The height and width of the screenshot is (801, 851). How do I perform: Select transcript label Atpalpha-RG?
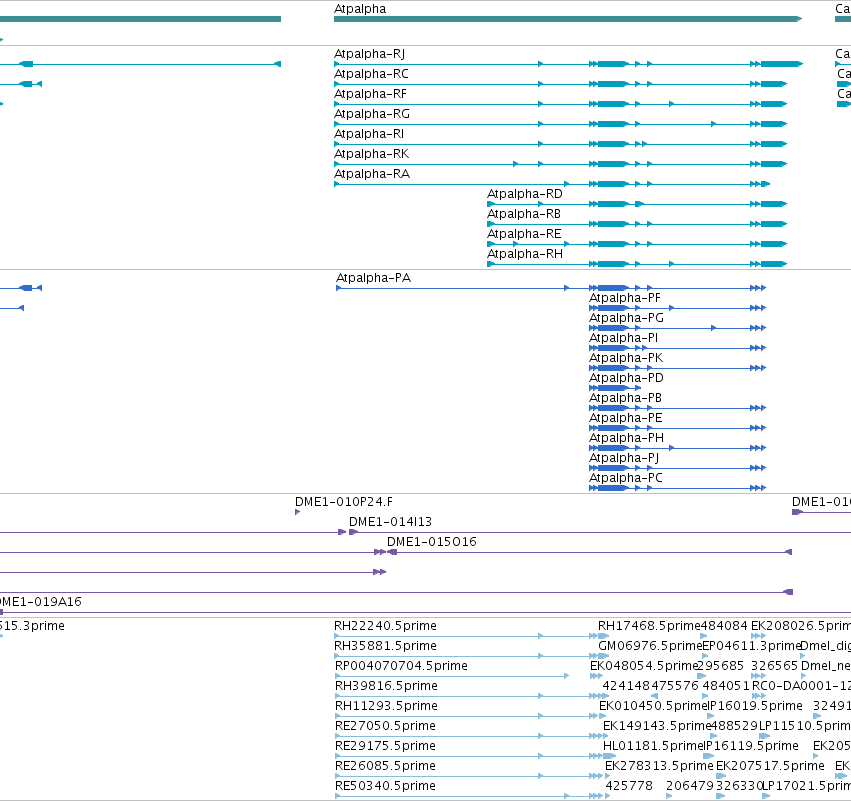coord(372,114)
